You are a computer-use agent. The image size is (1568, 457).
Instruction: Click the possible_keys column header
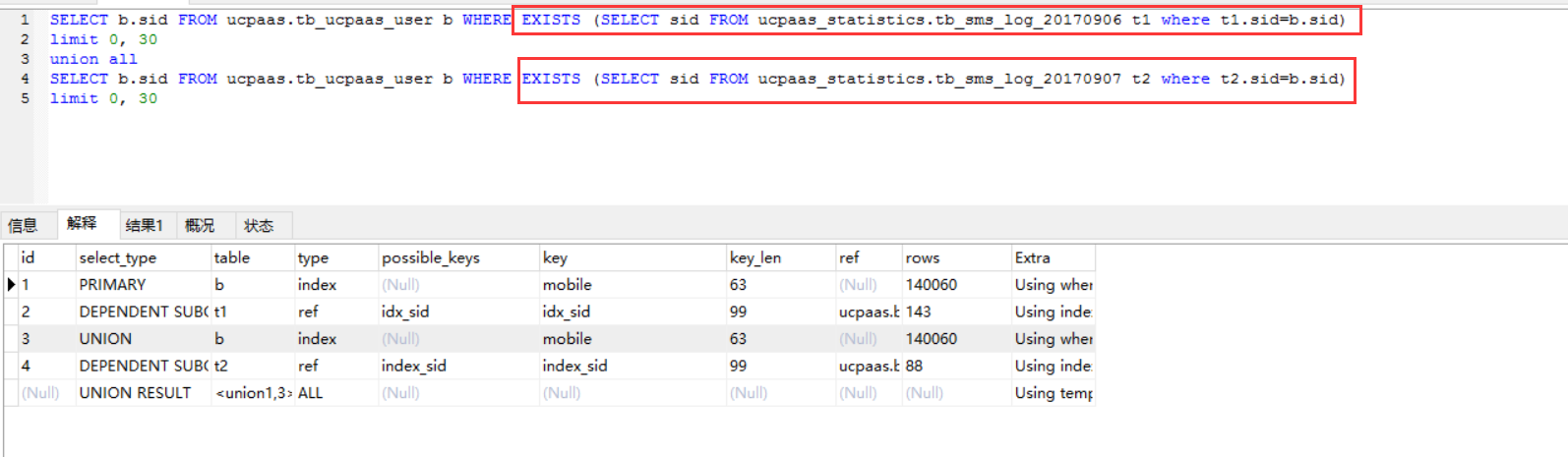458,257
